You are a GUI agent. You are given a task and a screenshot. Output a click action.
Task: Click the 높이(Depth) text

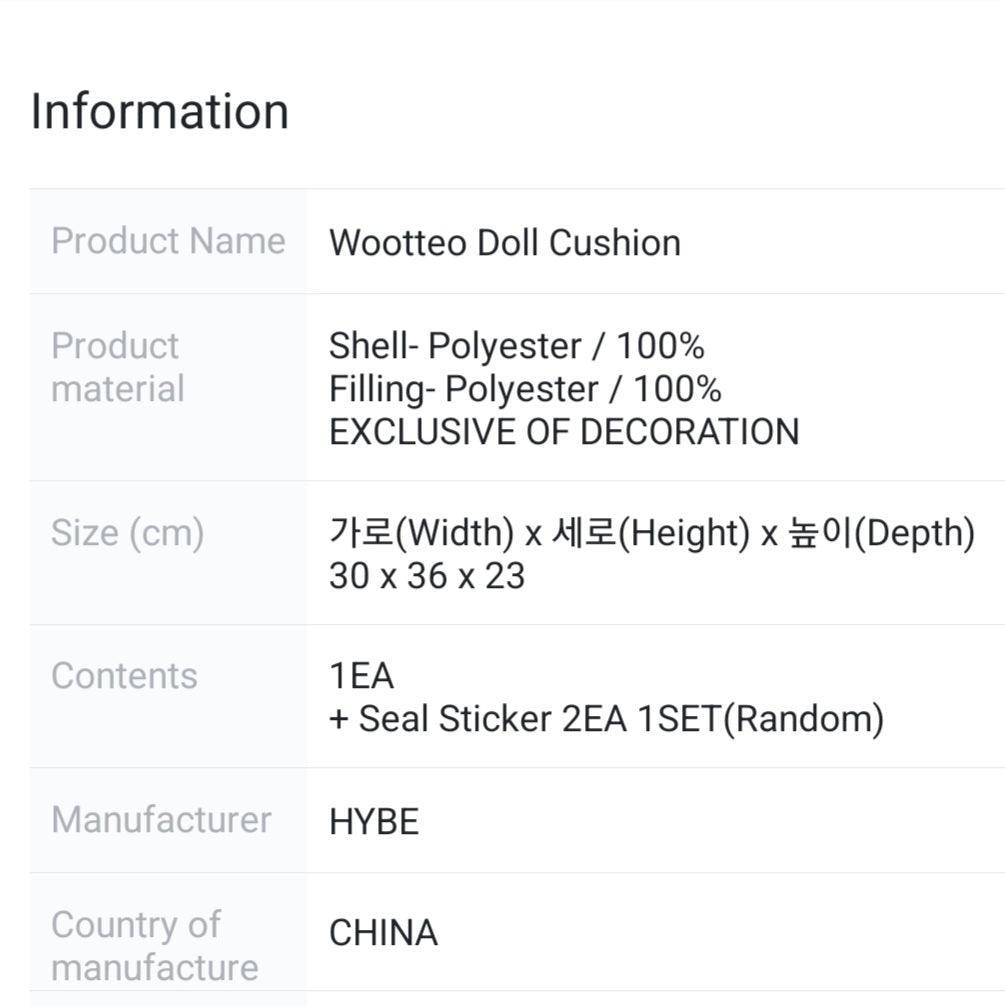point(880,533)
